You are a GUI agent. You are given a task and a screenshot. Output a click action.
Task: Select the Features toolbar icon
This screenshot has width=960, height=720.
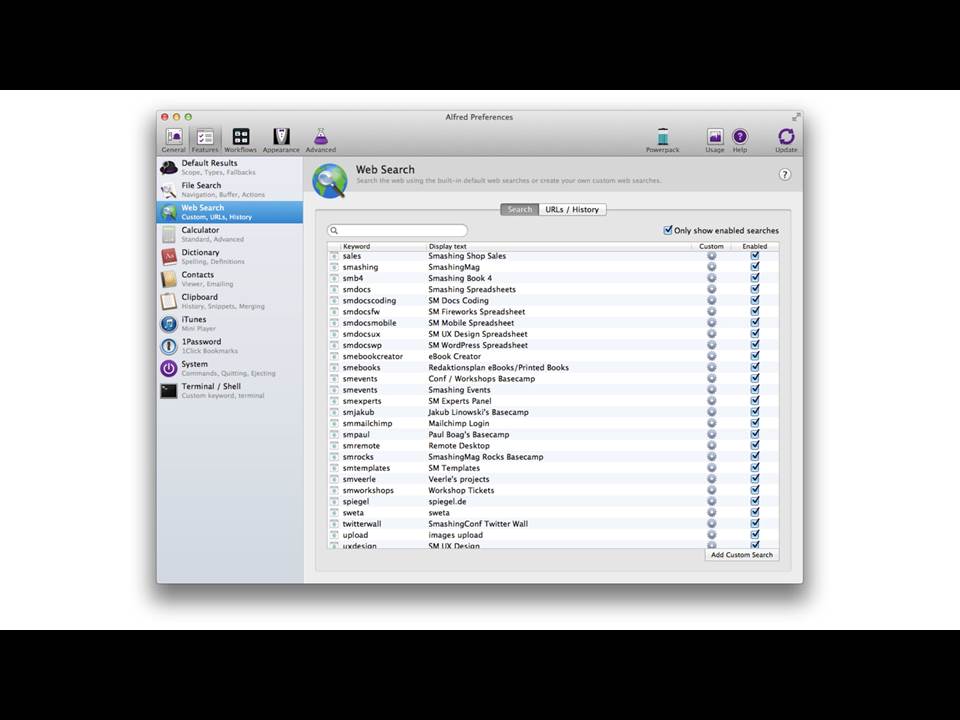pyautogui.click(x=205, y=140)
